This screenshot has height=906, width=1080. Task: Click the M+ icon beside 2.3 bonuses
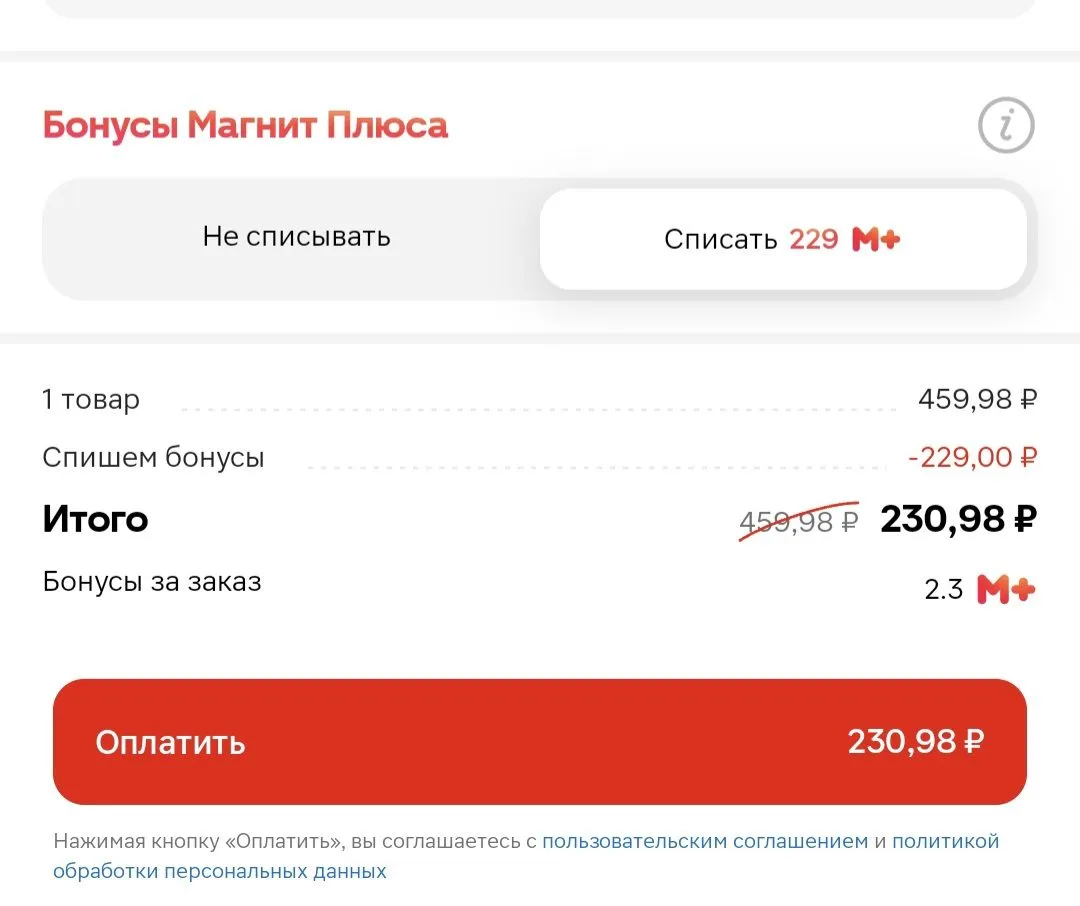[x=1006, y=590]
